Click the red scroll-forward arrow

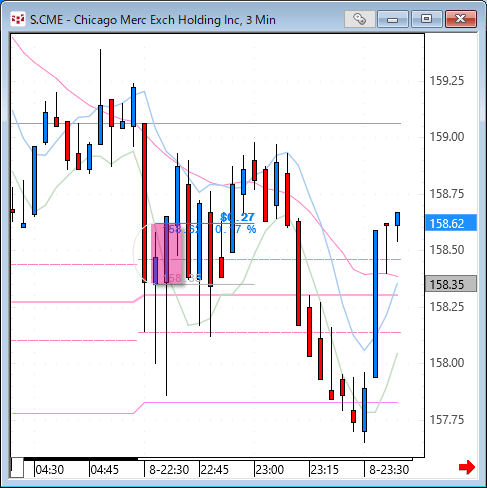(467, 467)
